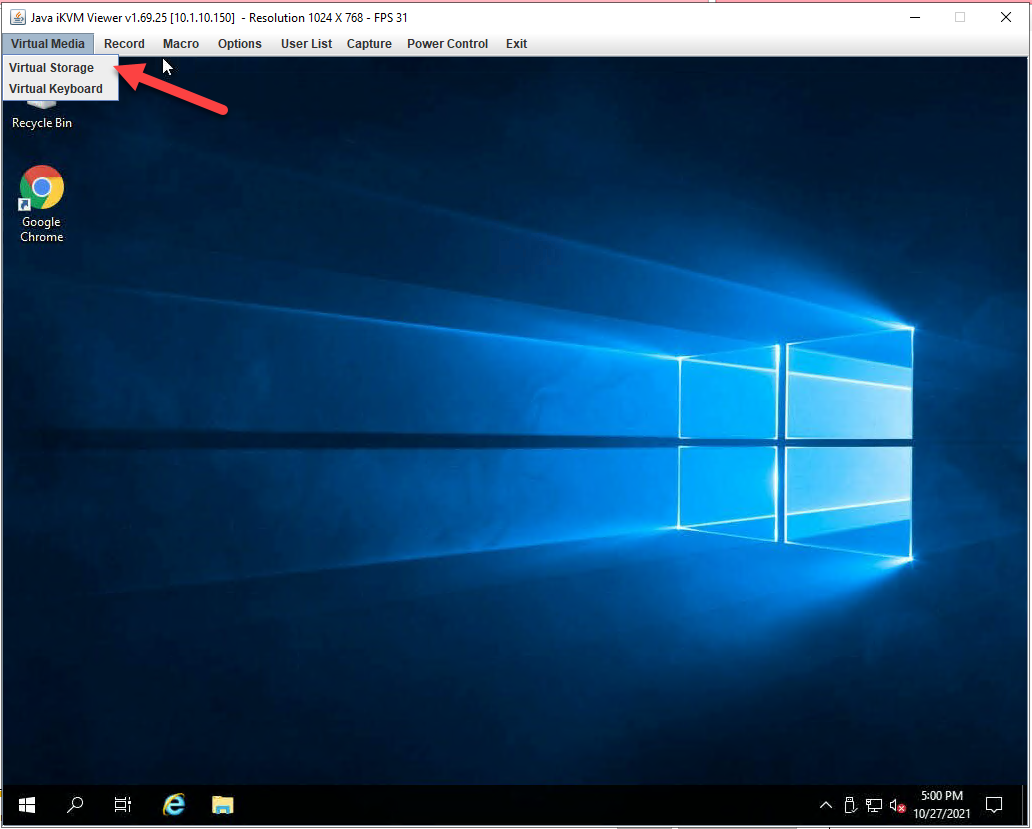The height and width of the screenshot is (829, 1032).
Task: Click the network status tray icon
Action: coord(873,805)
